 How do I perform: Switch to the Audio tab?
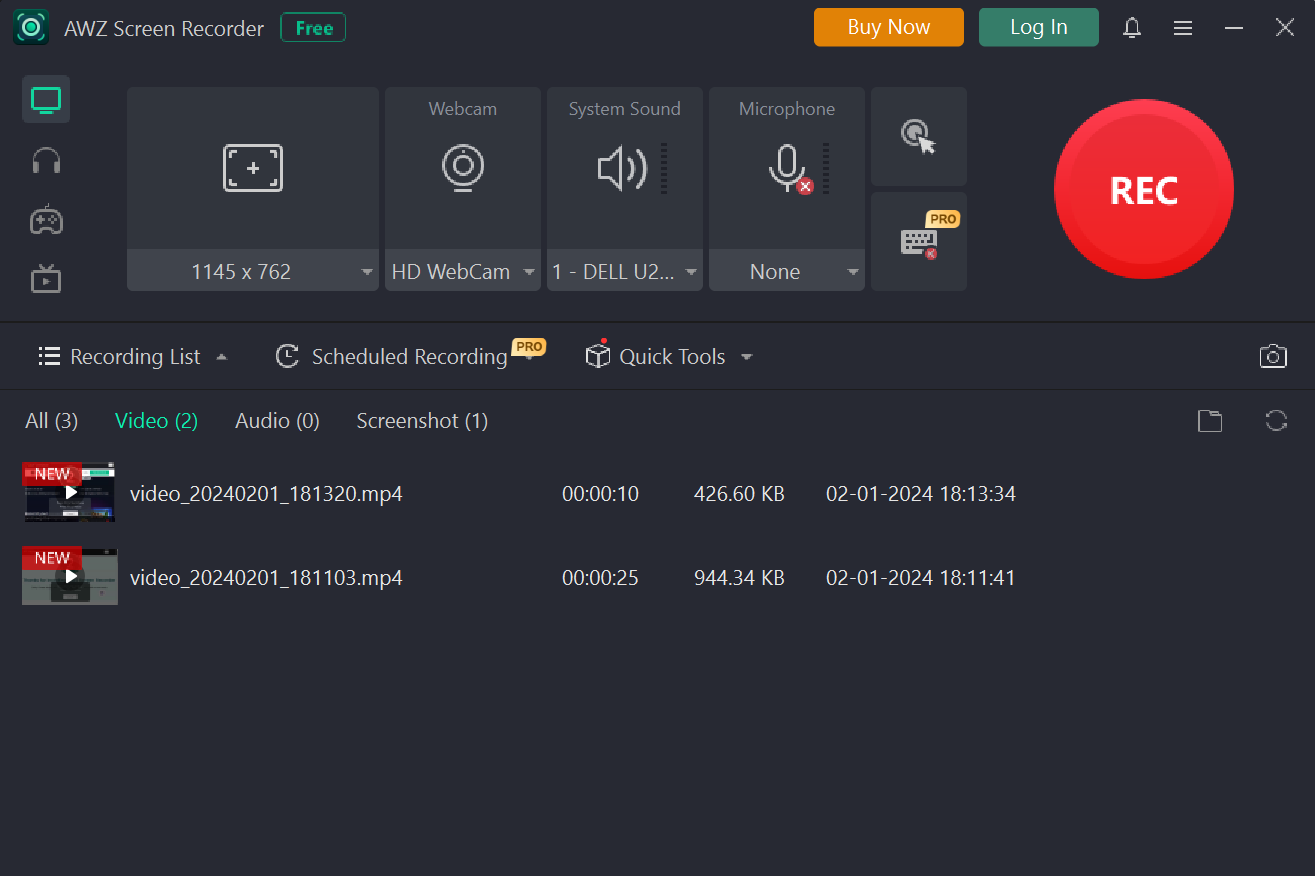277,420
